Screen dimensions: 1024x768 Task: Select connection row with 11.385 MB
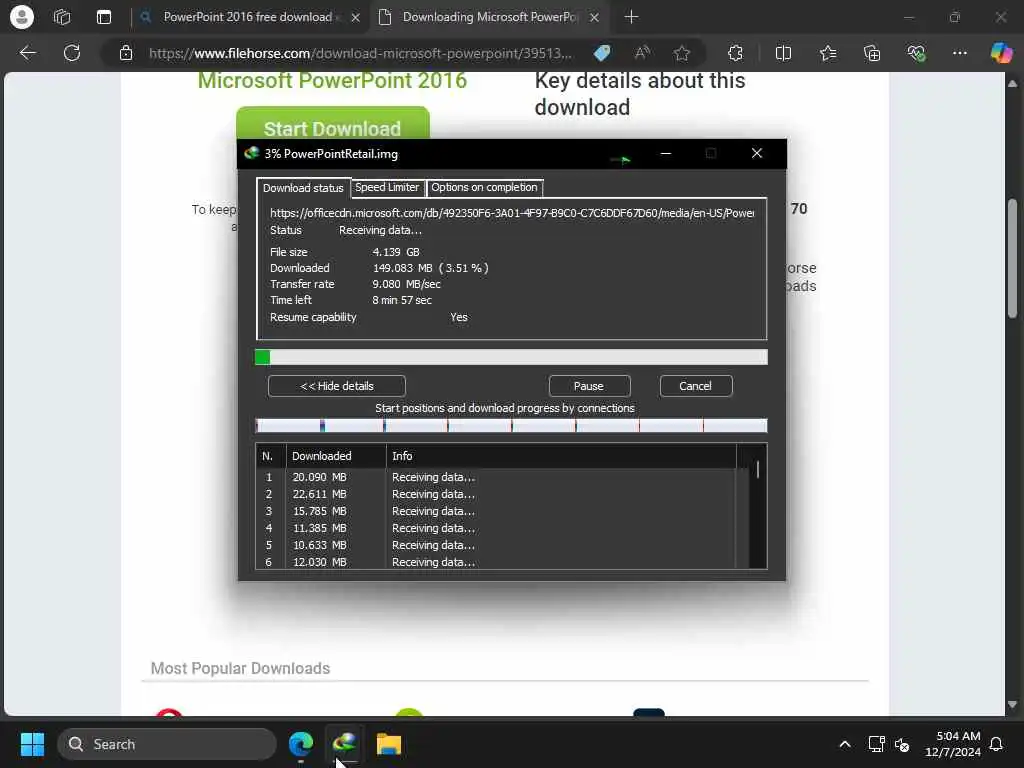496,528
